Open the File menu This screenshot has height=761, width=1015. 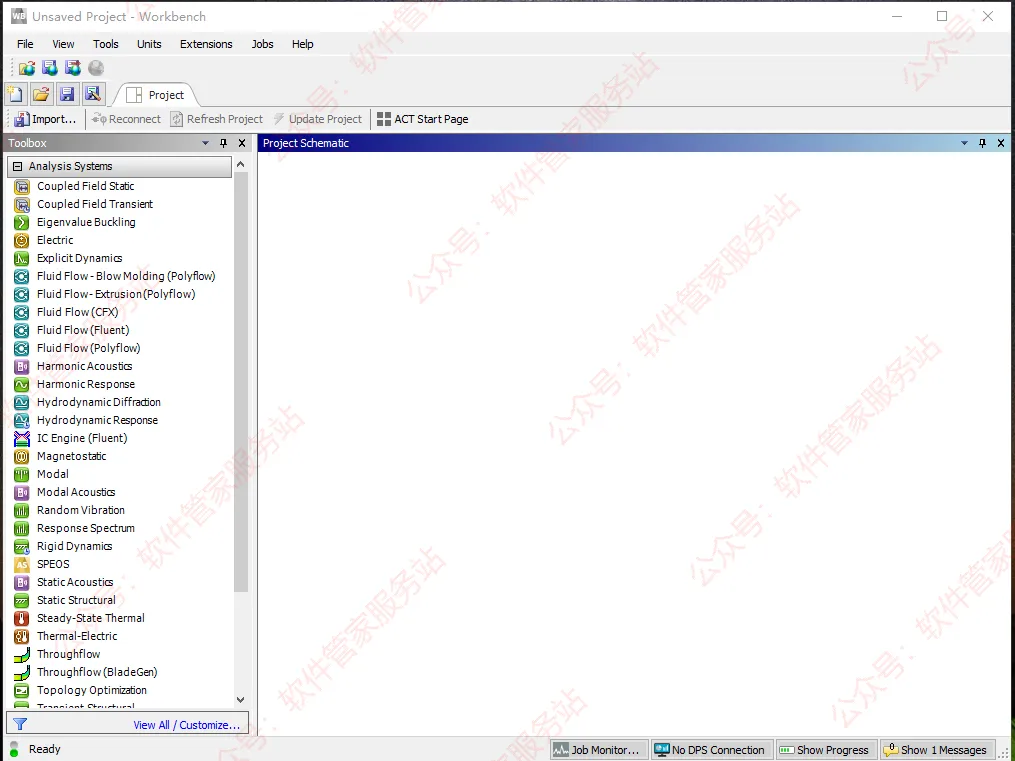[25, 44]
